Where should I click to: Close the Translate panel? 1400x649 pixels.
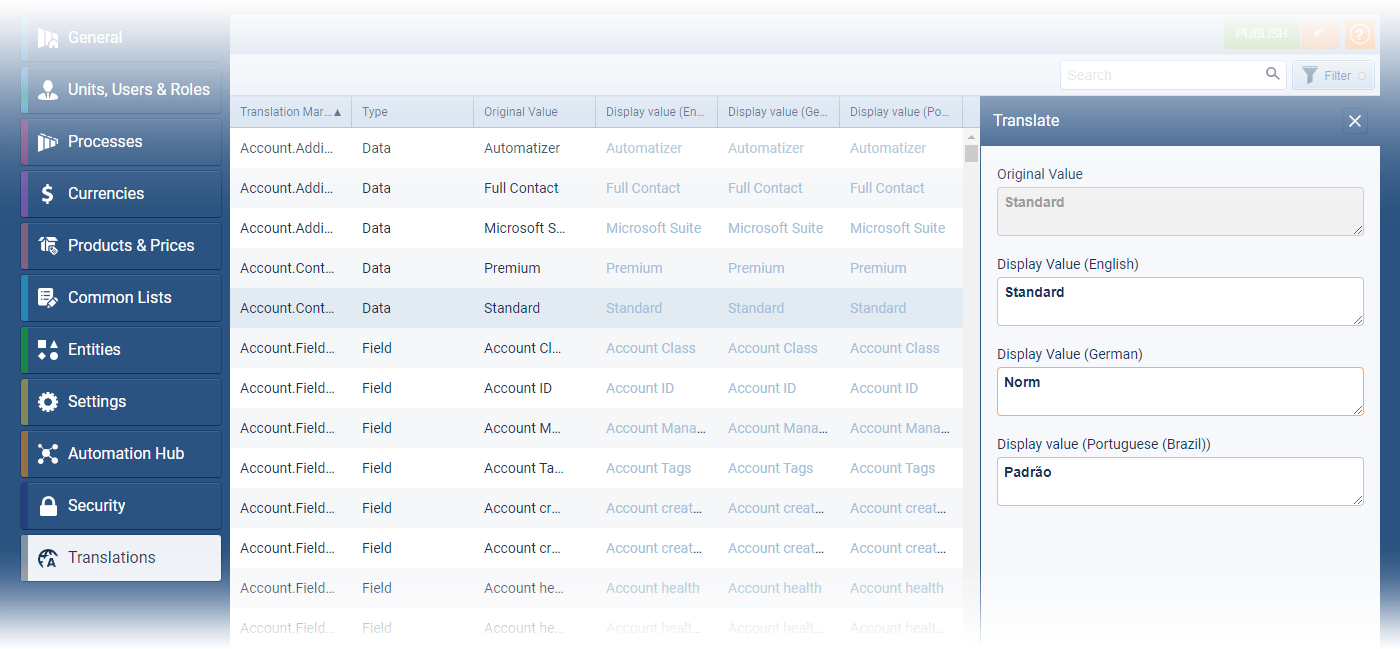point(1355,121)
